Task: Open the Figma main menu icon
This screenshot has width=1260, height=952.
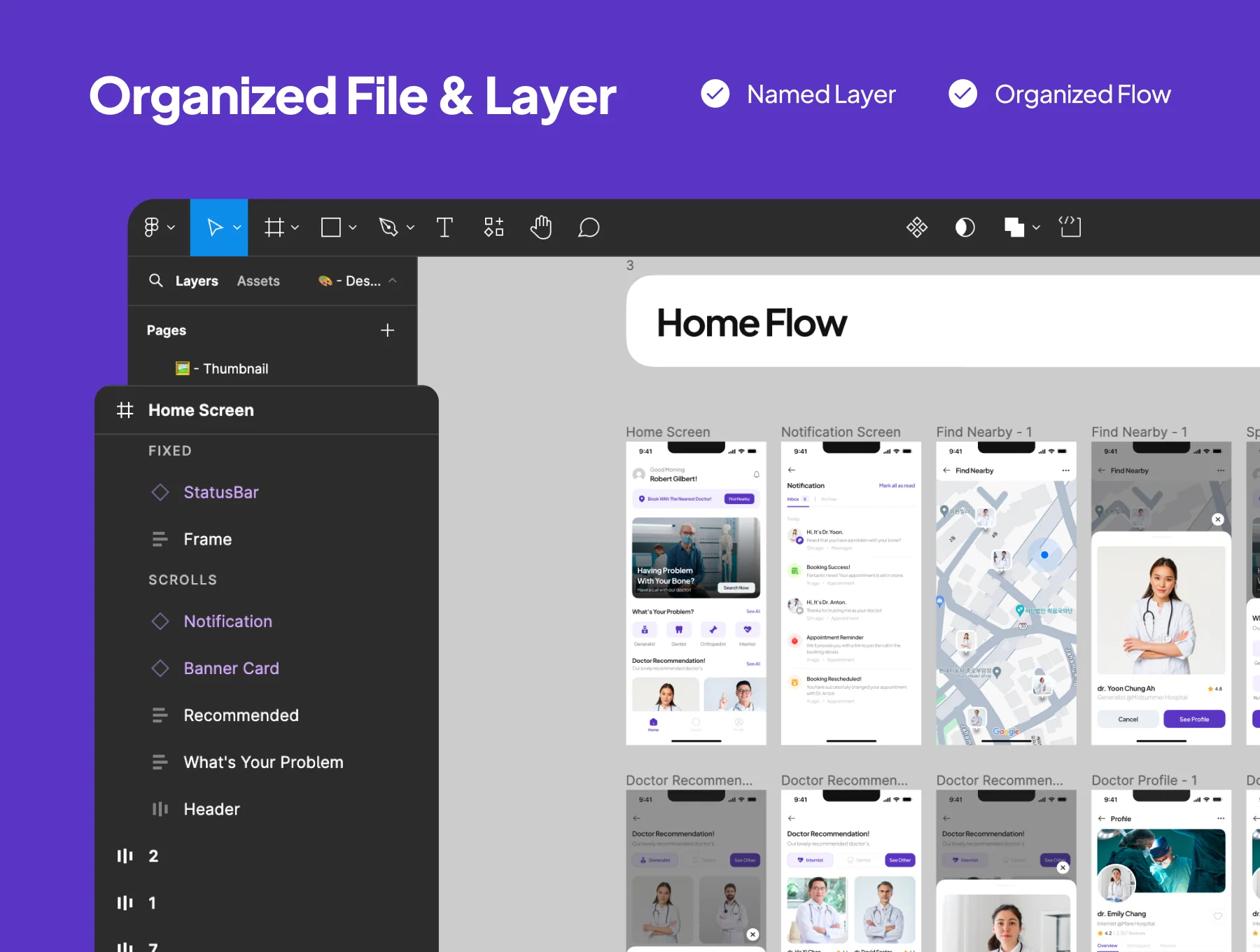Action: point(151,227)
